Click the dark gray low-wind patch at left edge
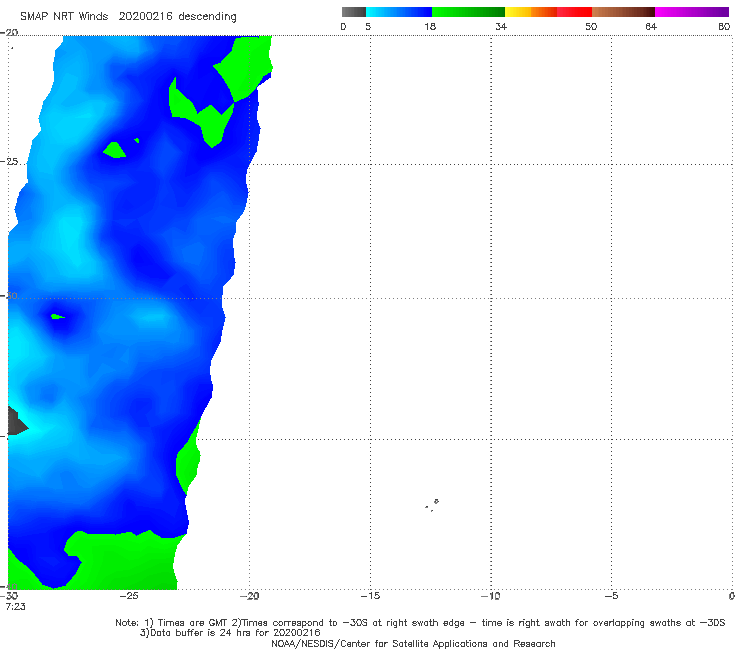The image size is (740, 650). (x=16, y=421)
